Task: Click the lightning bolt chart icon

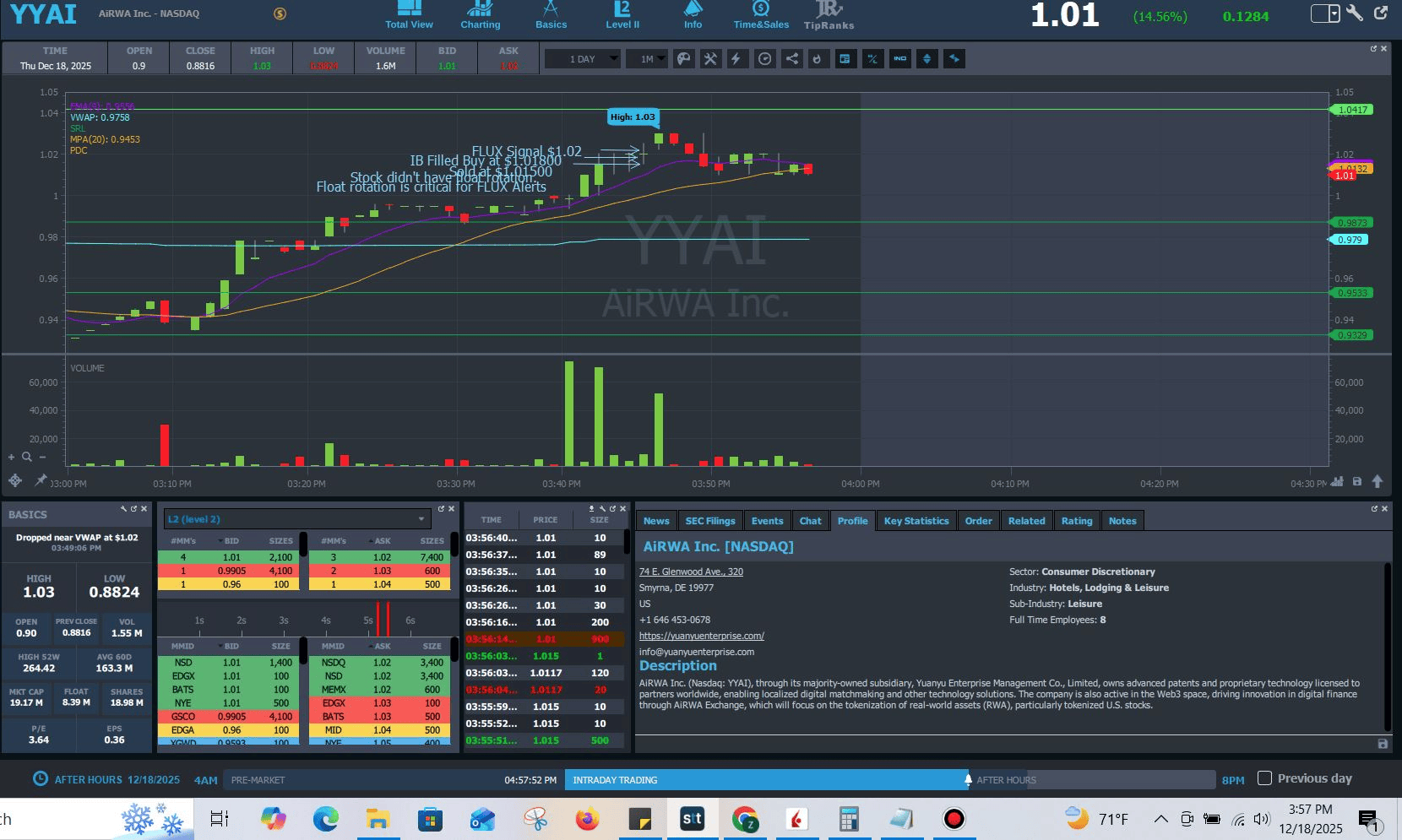Action: coord(737,59)
